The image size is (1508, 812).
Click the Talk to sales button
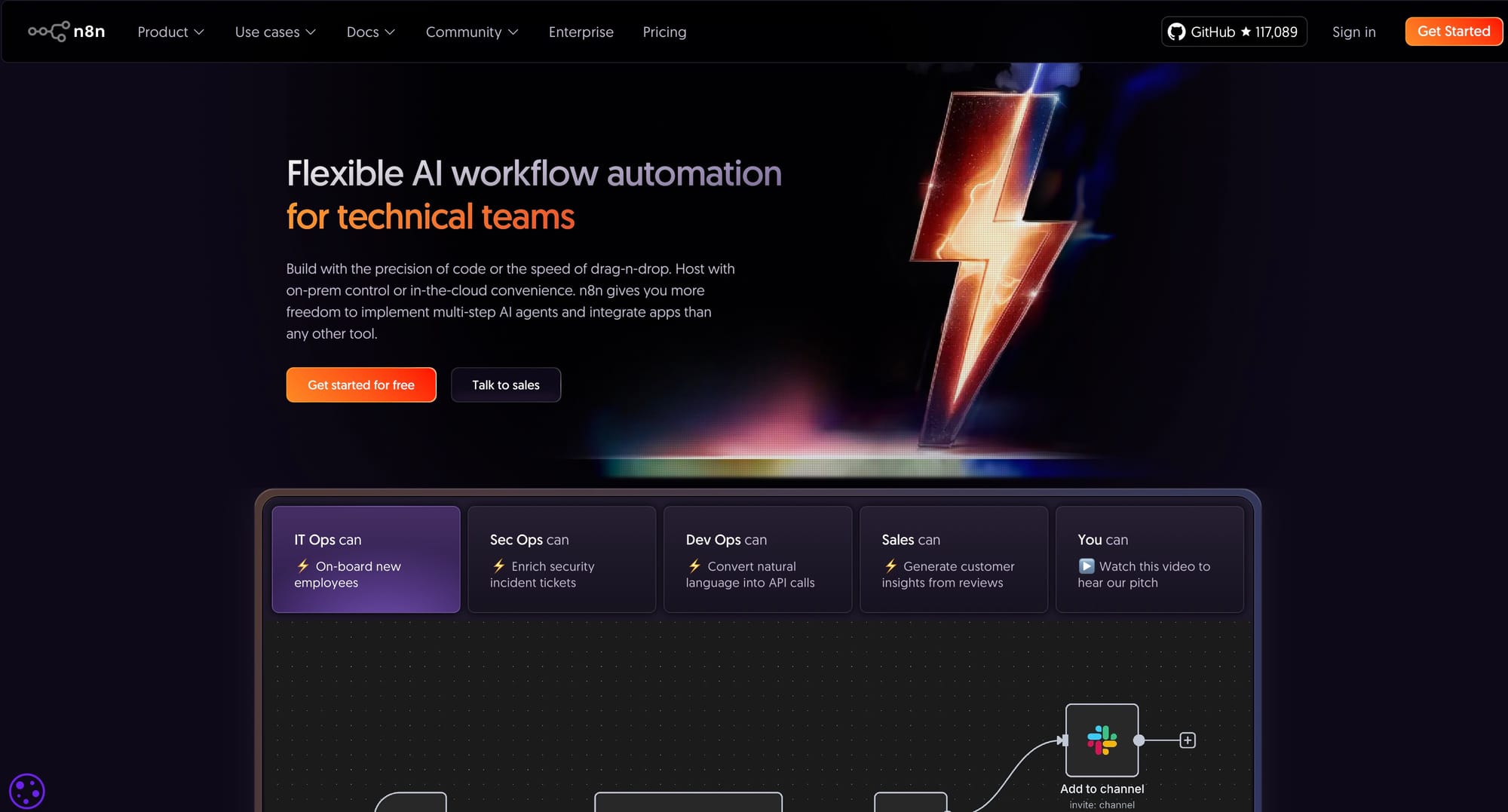point(505,385)
